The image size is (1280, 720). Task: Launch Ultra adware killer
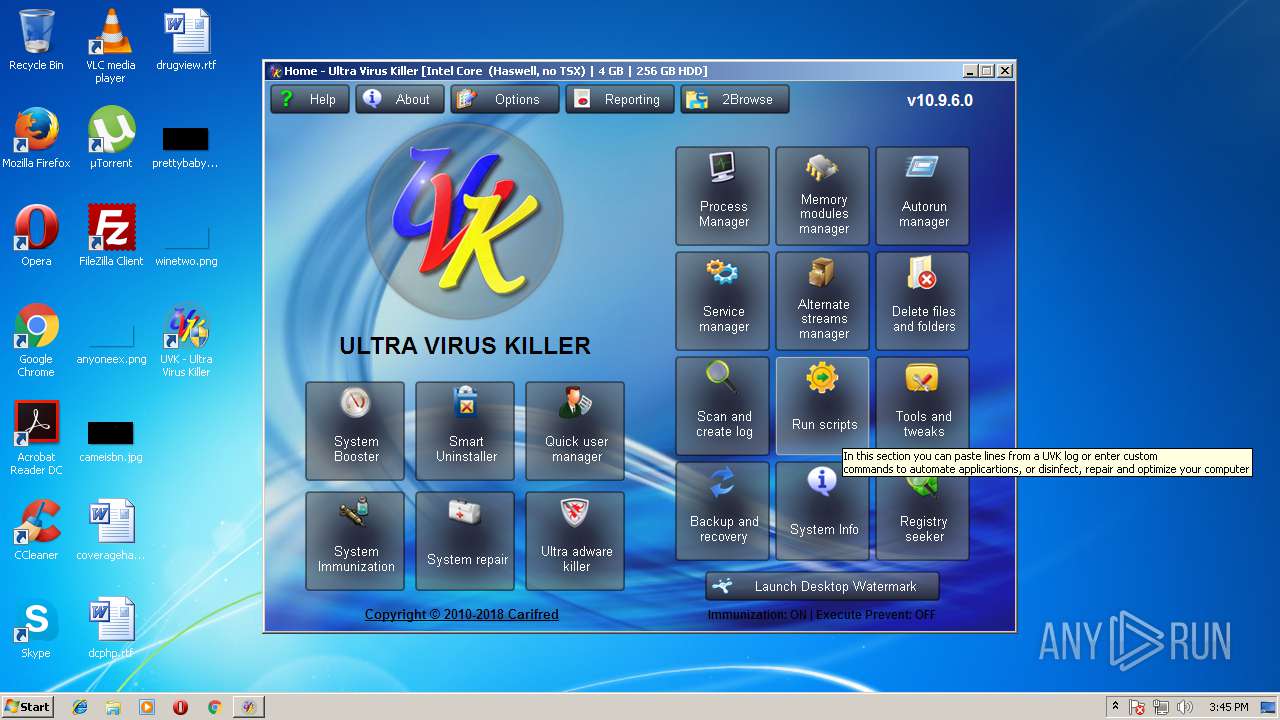[575, 541]
